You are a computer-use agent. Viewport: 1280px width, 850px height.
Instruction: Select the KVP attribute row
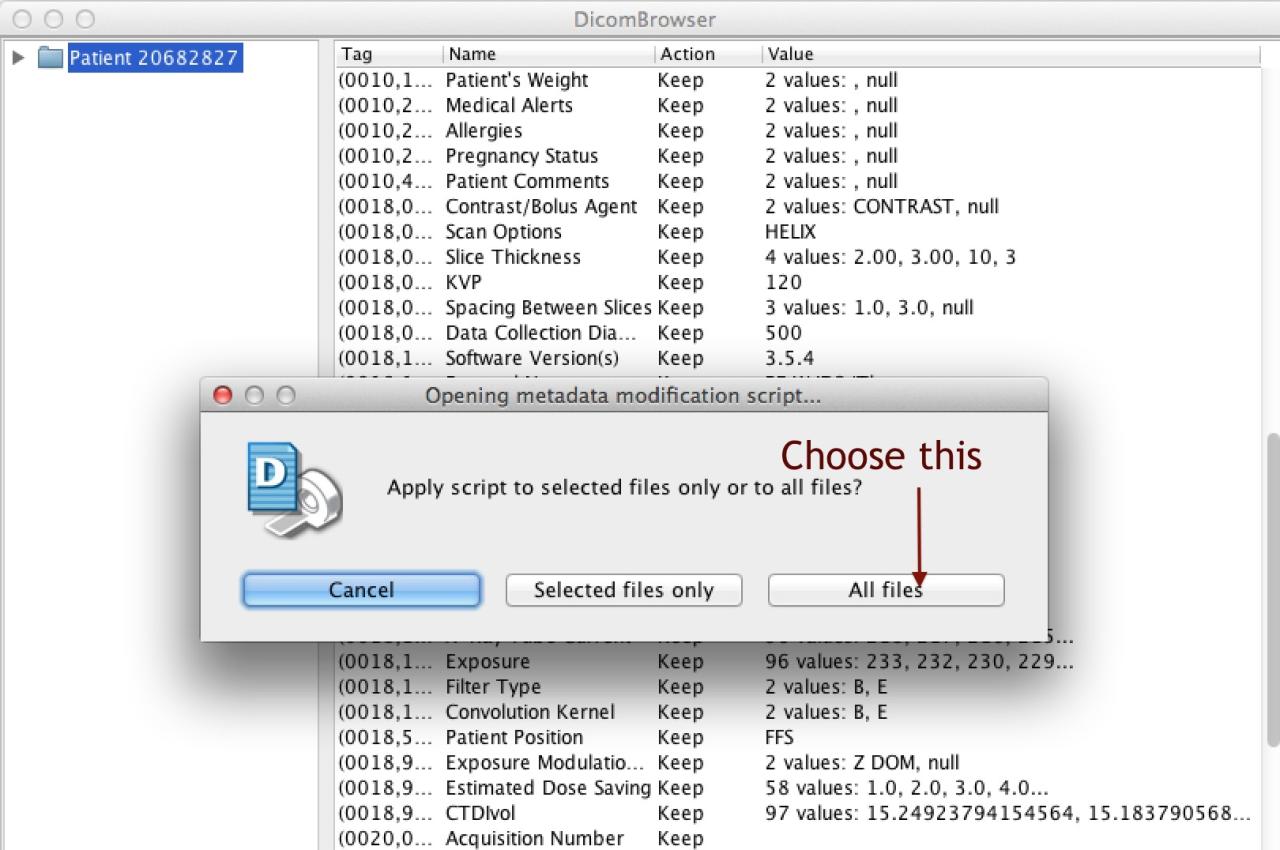(x=463, y=282)
